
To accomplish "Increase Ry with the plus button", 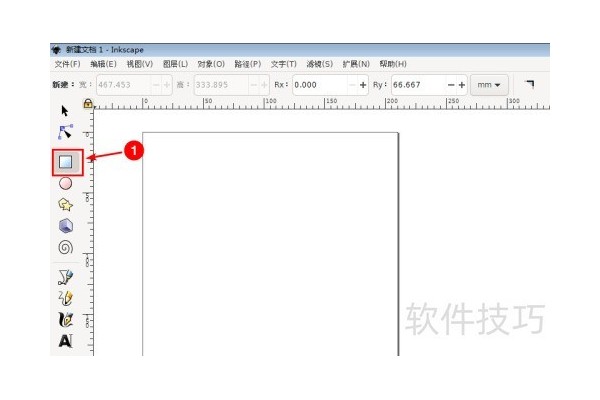I will tap(461, 85).
